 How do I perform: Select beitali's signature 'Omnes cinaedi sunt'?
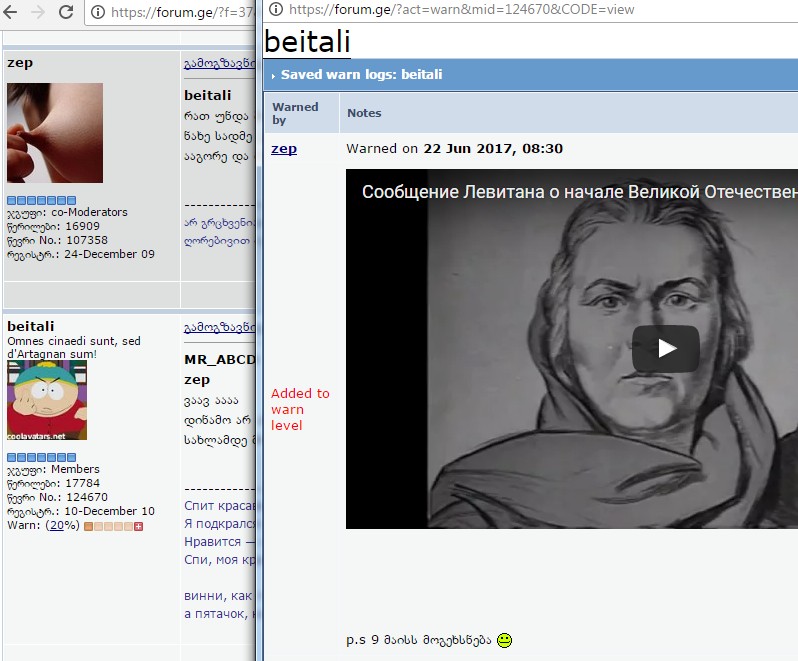[74, 347]
